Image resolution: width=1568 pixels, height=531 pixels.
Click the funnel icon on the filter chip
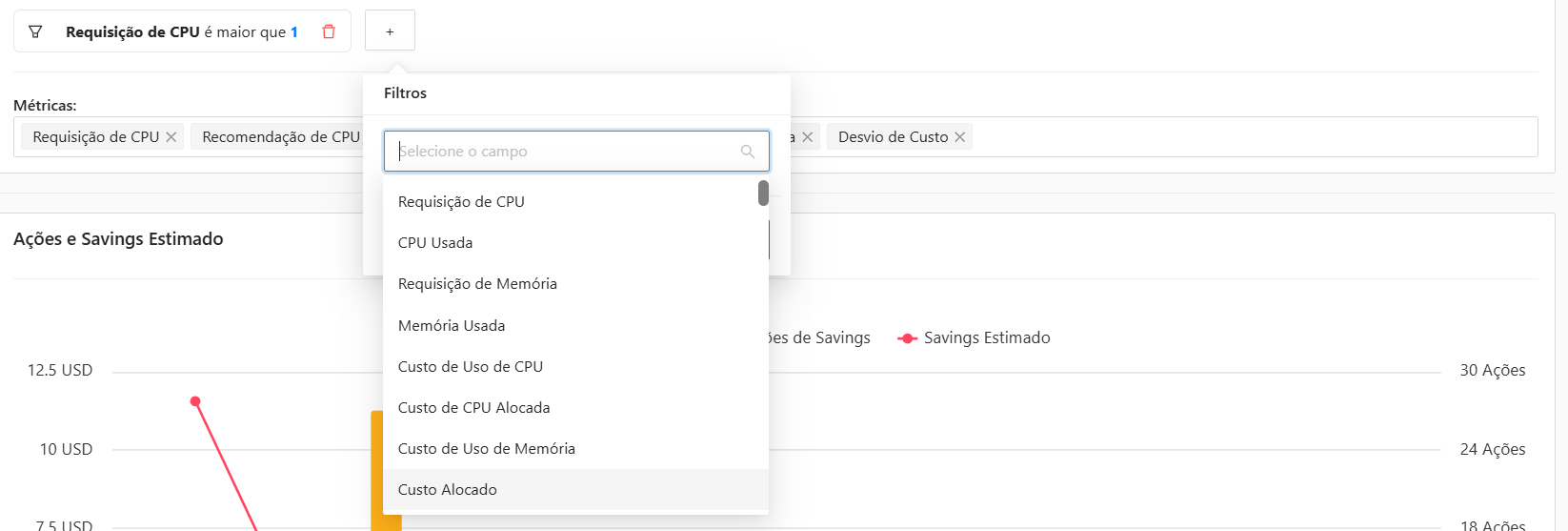pos(35,31)
